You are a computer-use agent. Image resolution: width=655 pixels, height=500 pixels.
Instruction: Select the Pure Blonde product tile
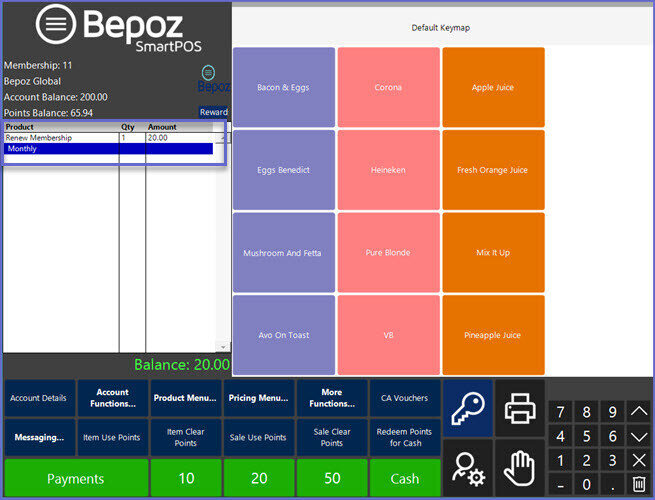click(388, 253)
